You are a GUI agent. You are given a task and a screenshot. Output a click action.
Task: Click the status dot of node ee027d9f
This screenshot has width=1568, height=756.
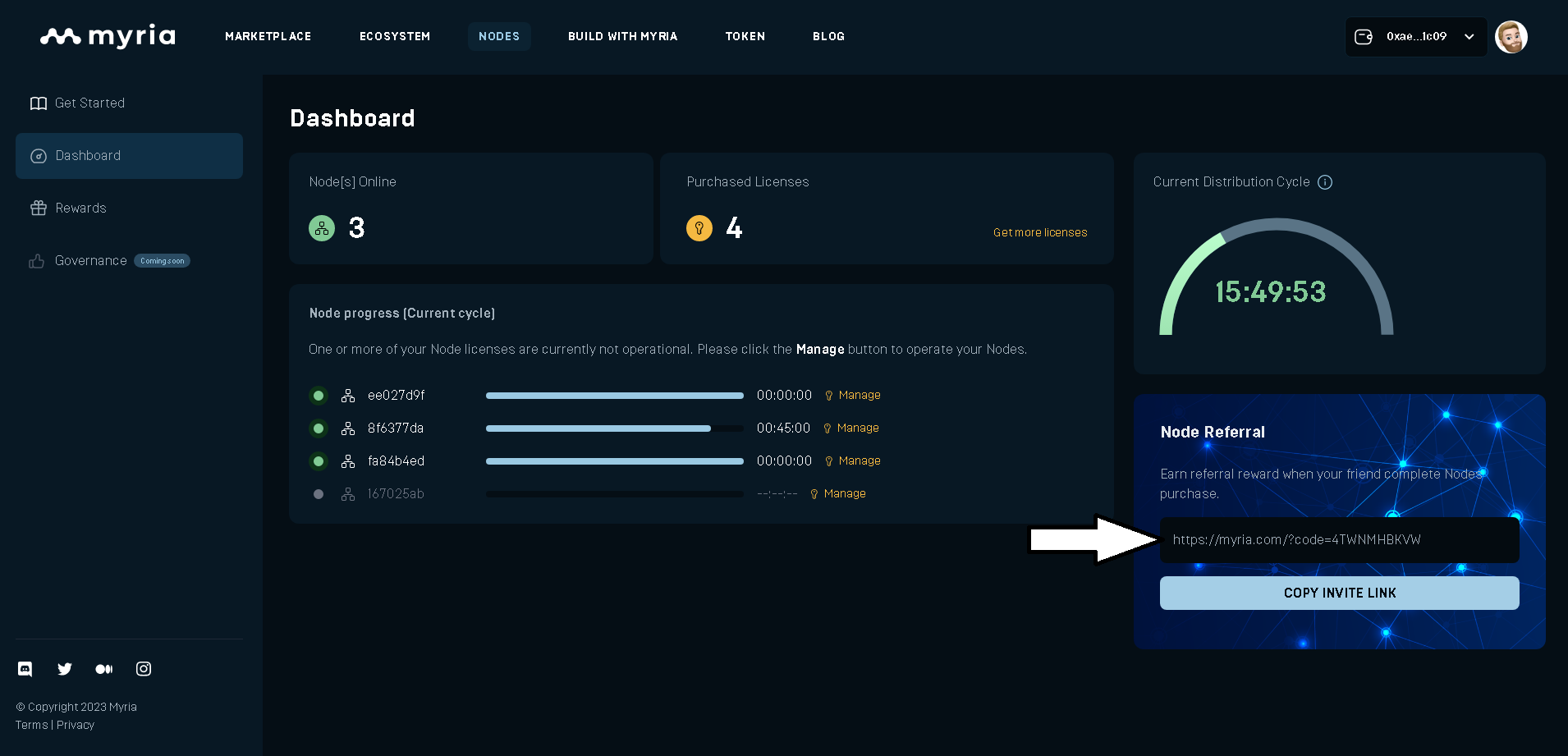click(319, 396)
